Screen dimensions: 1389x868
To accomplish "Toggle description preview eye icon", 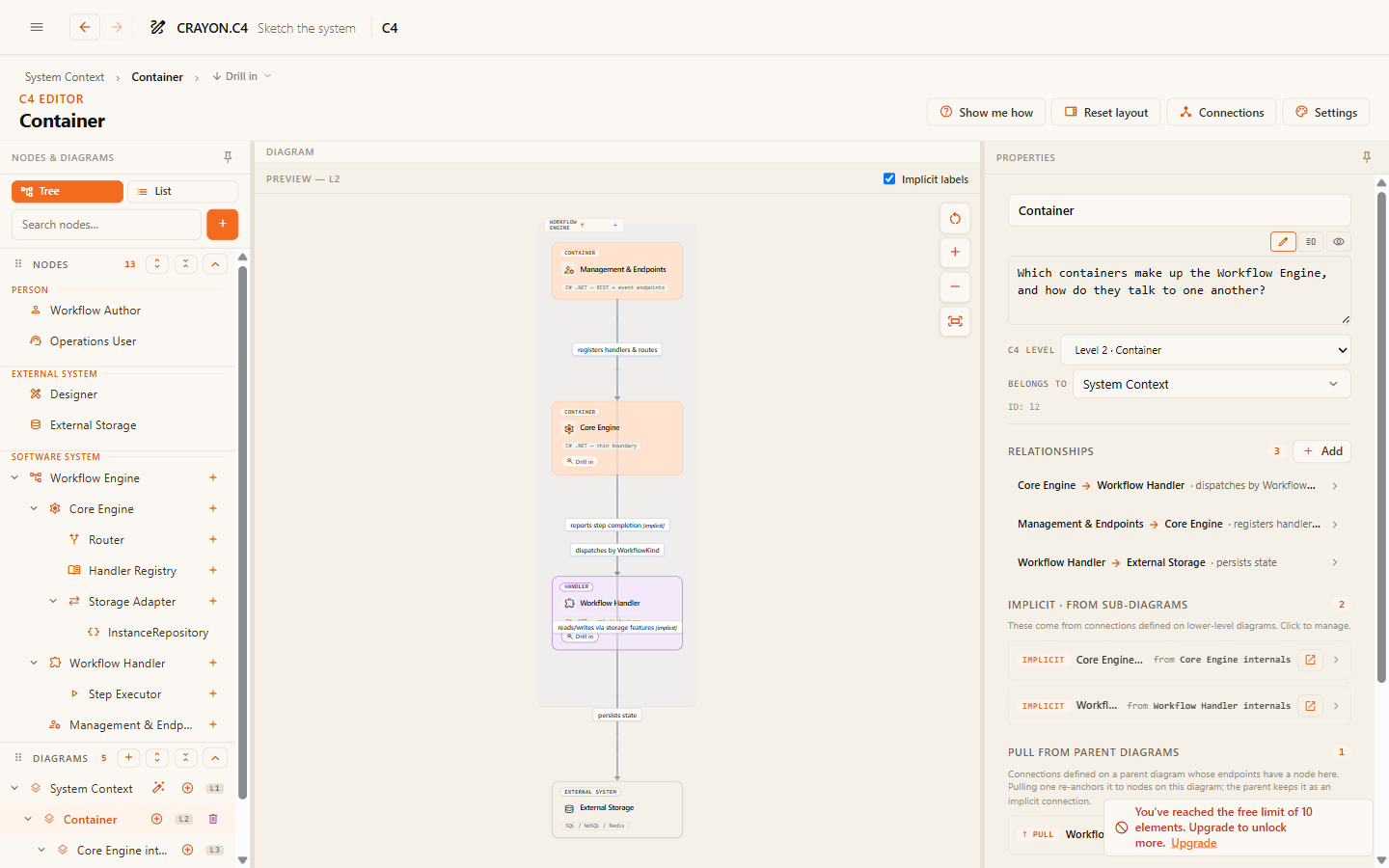I will [1339, 242].
